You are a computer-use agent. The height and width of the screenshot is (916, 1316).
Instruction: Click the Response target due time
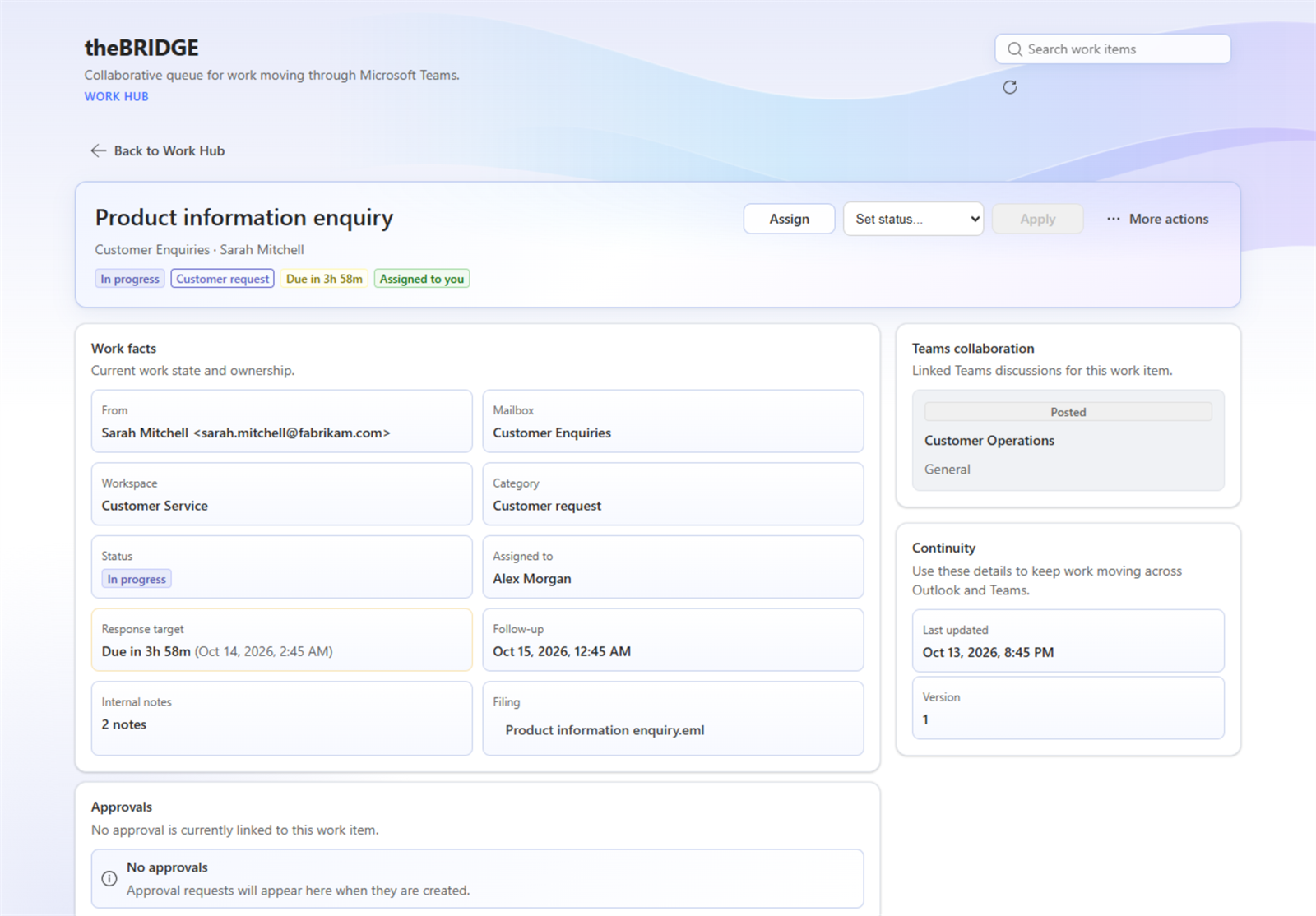click(217, 651)
